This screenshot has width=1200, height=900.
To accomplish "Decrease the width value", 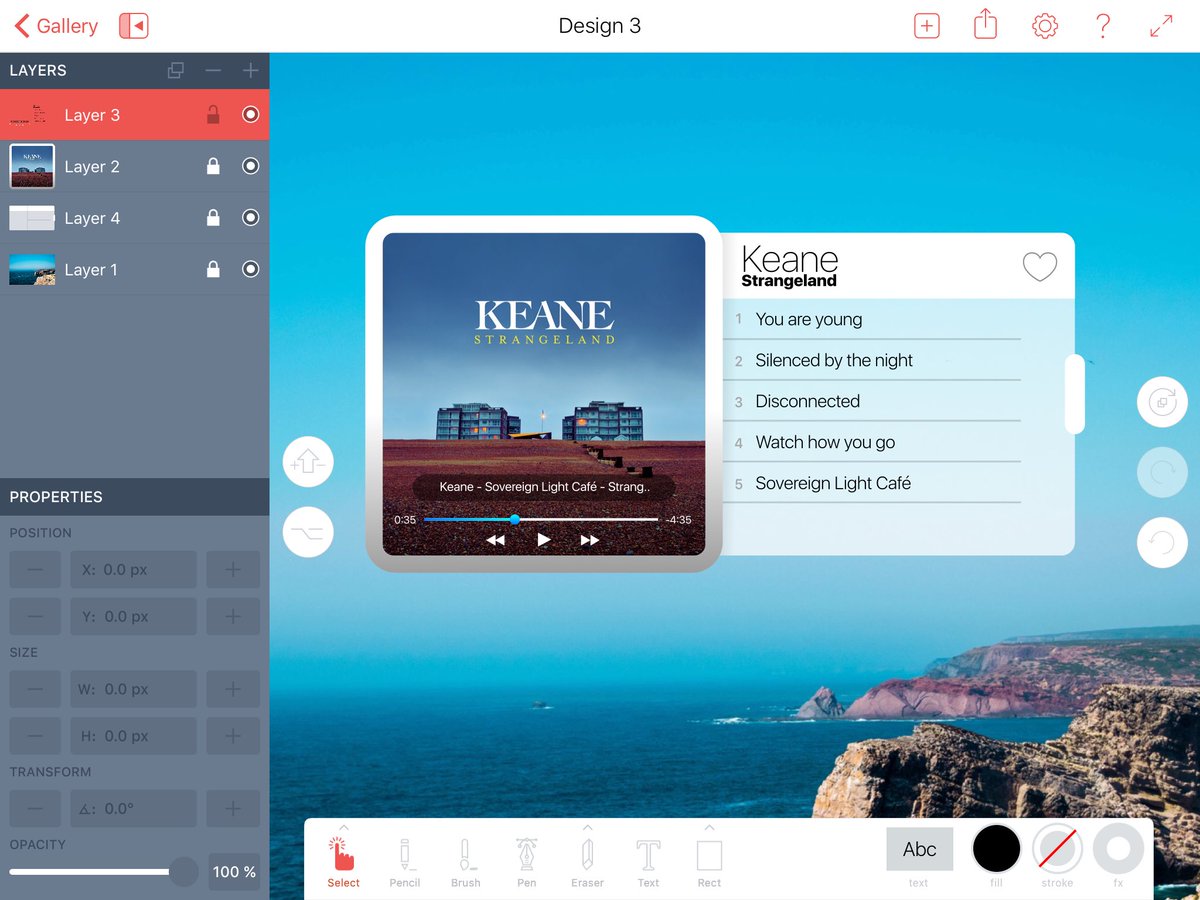I will tap(36, 689).
